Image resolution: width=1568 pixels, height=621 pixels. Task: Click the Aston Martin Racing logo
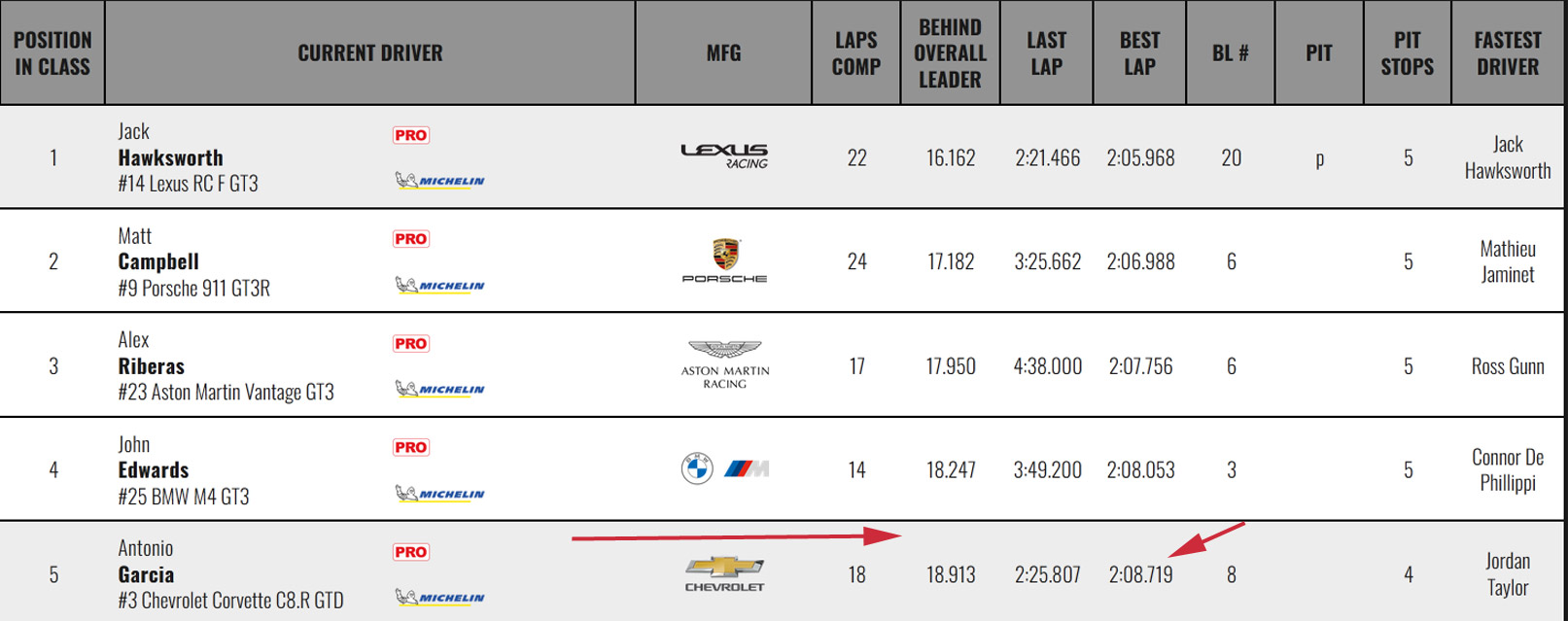coord(724,364)
